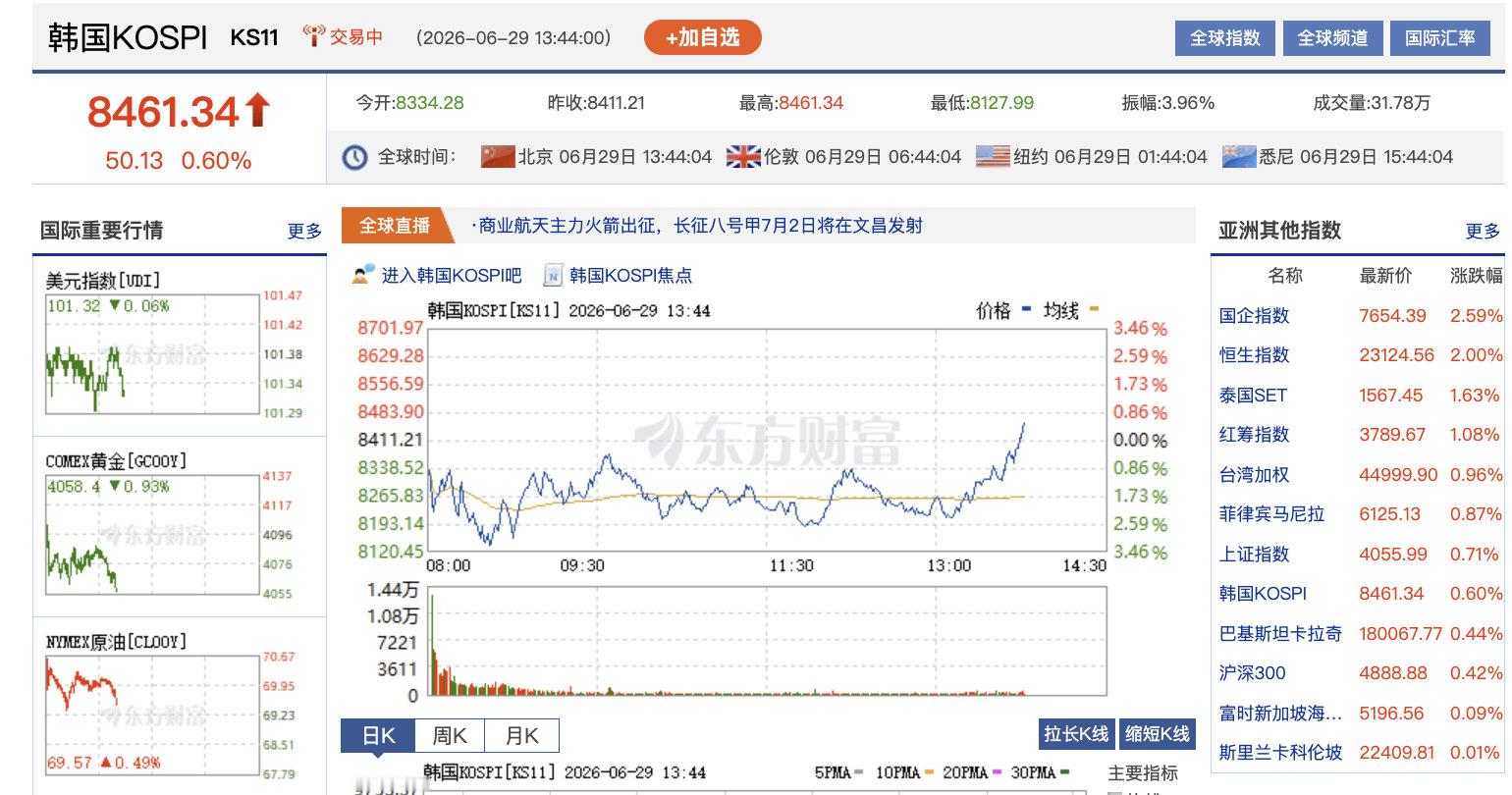Click 缩短K线 to shrink candlesticks
1512x795 pixels.
(1157, 734)
